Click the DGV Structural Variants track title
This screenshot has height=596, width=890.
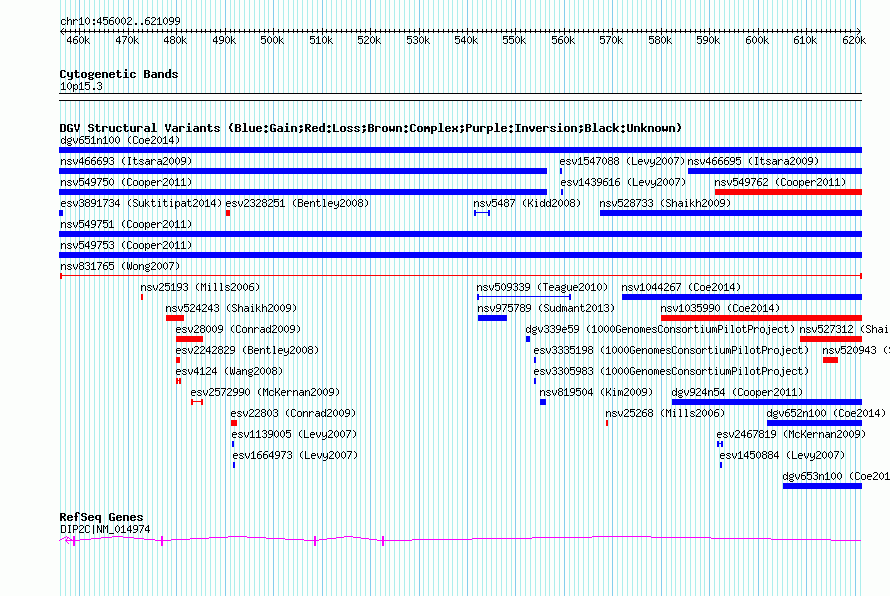click(x=370, y=128)
